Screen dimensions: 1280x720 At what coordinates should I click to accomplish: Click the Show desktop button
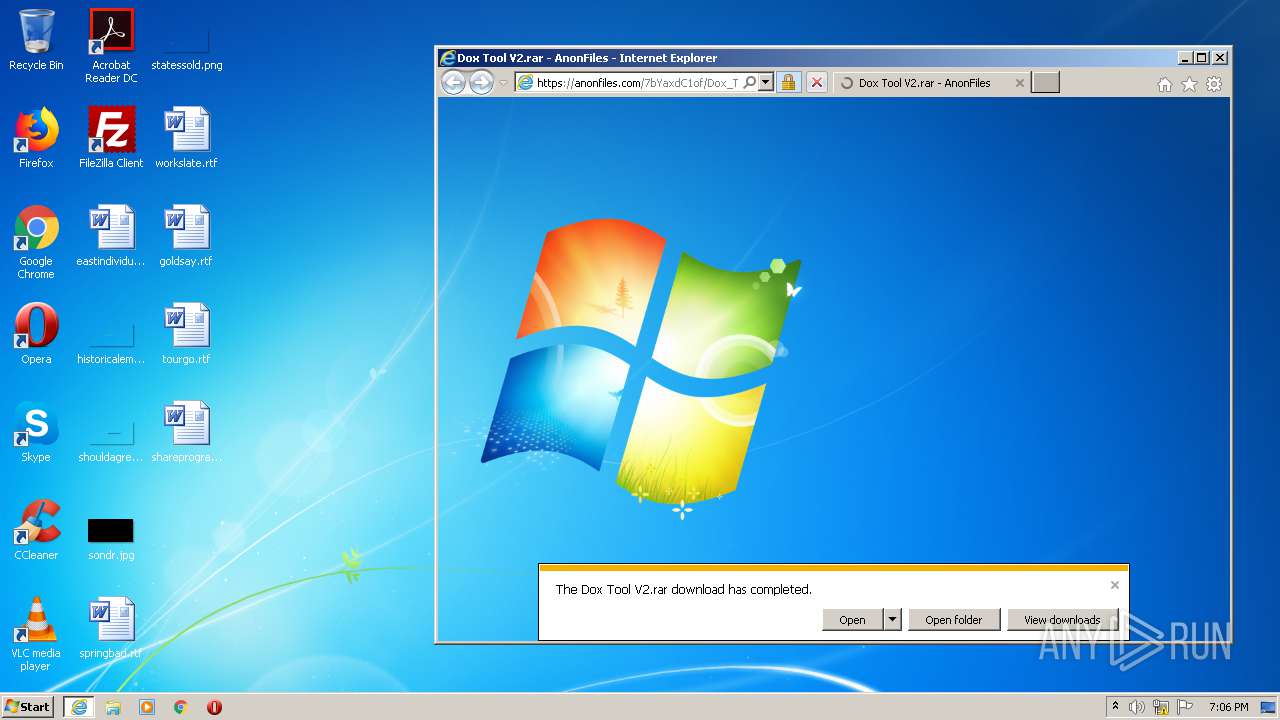(1270, 707)
